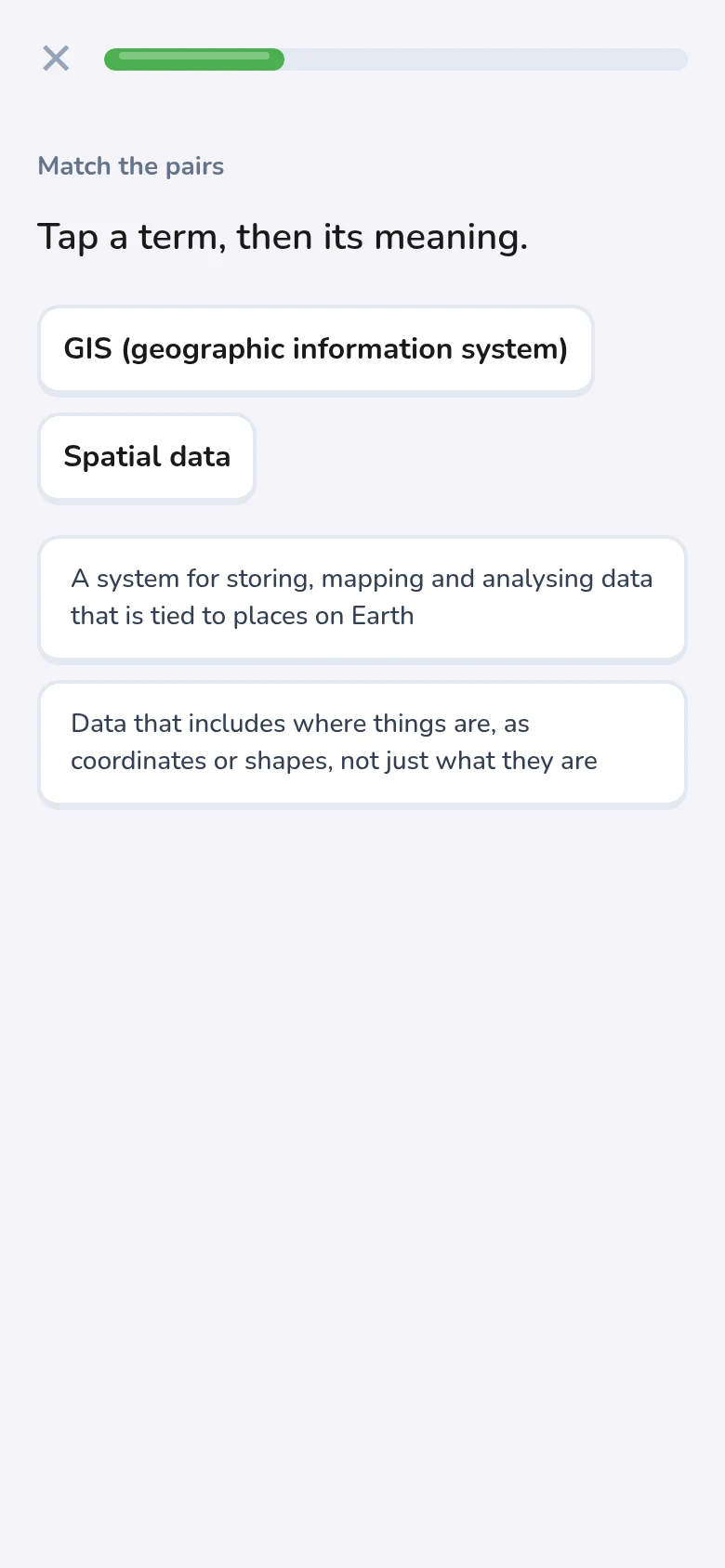Pick the definition starting with 'A system for storing'
This screenshot has height=1568, width=725.
[x=362, y=599]
